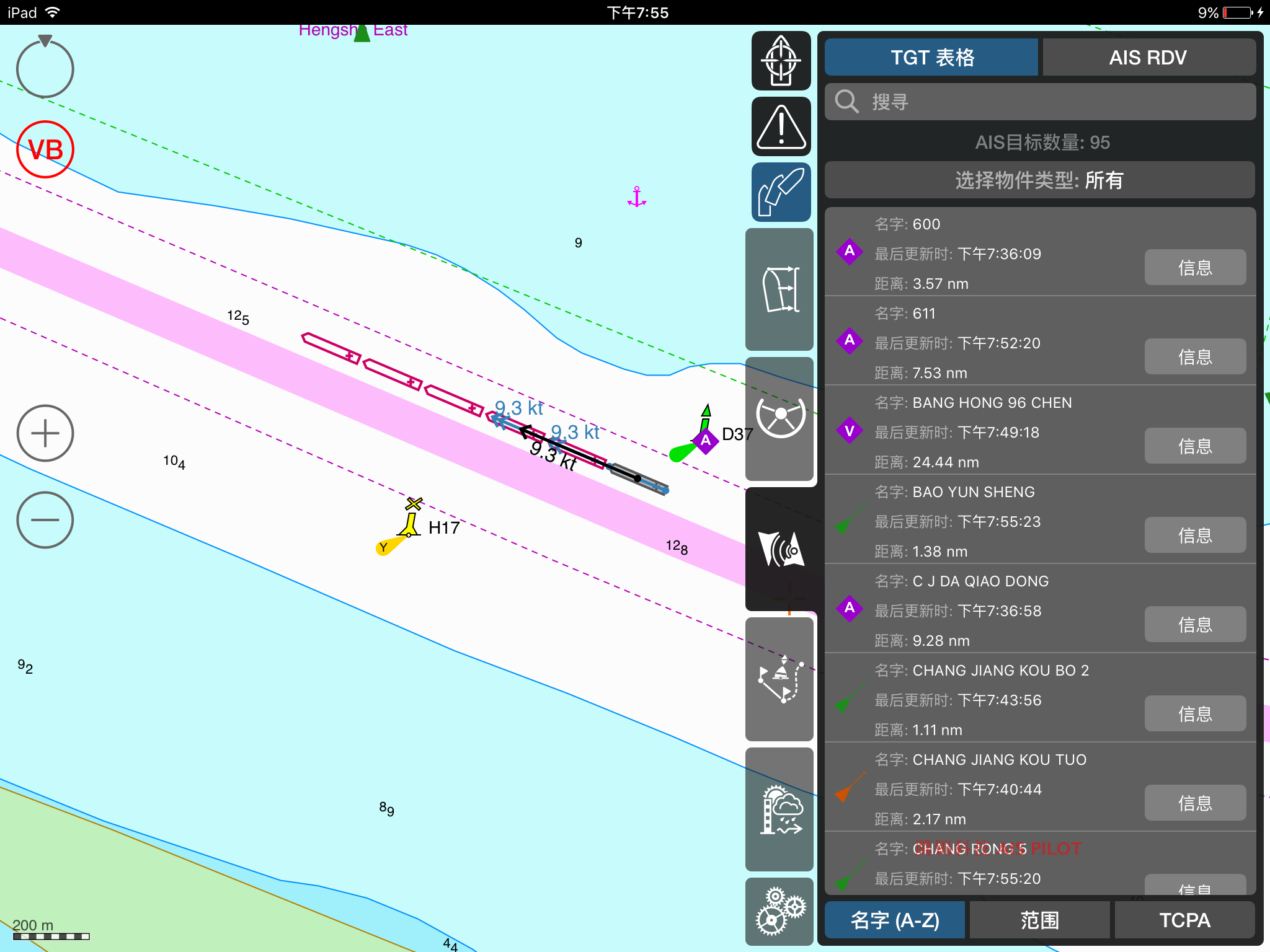
Task: Sort targets by TCPA
Action: pyautogui.click(x=1184, y=920)
